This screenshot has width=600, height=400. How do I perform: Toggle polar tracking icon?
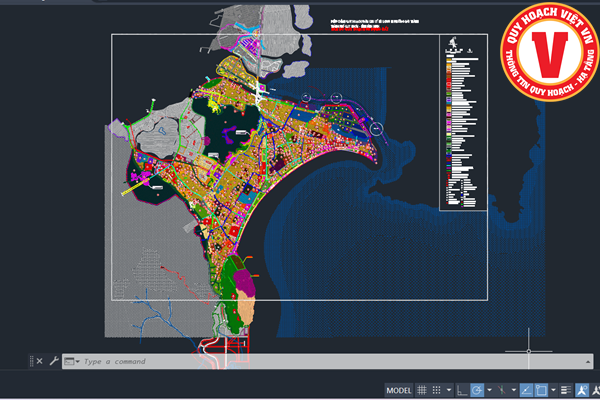coord(477,390)
